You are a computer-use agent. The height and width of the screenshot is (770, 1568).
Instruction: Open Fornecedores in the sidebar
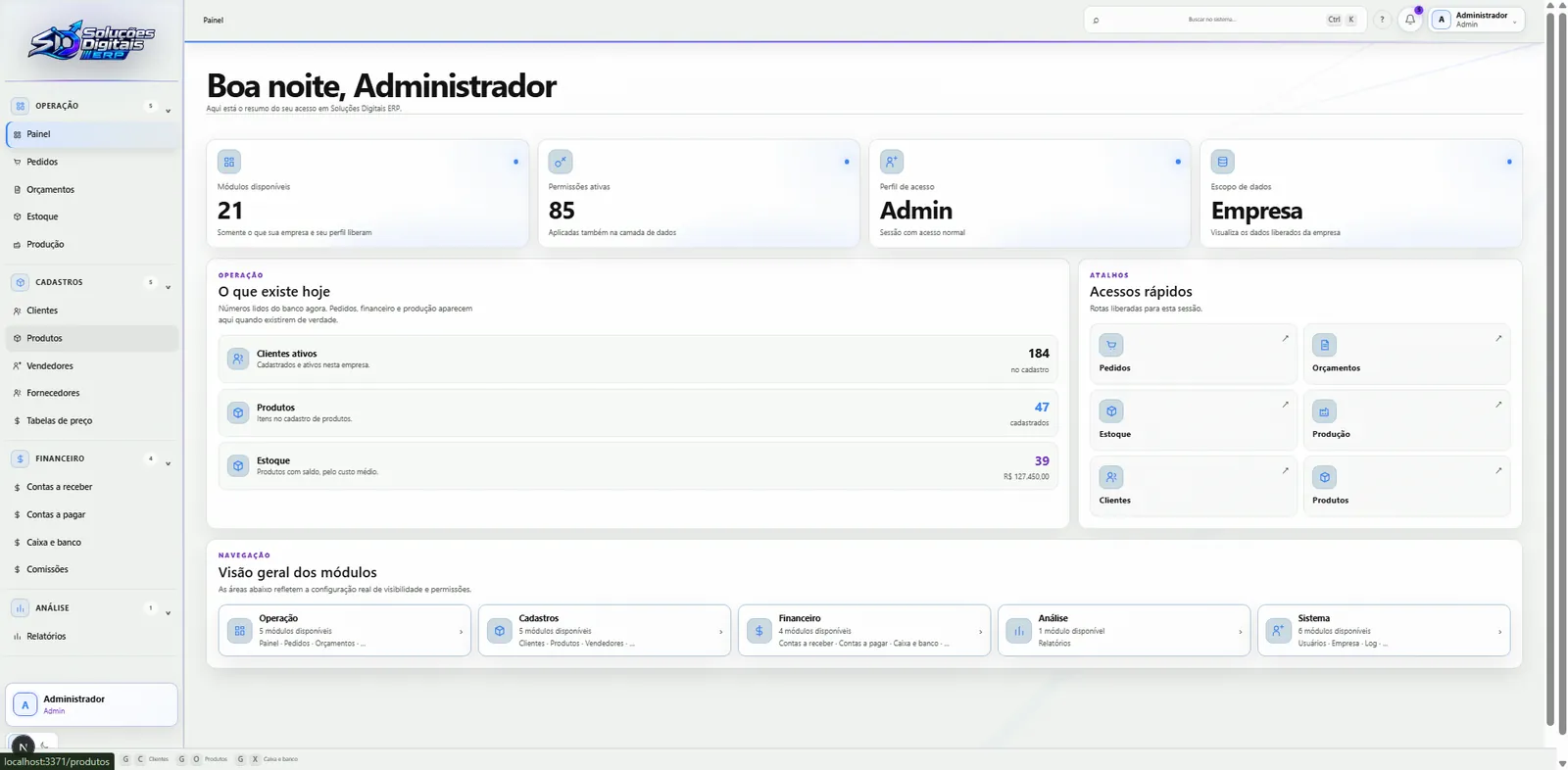coord(92,393)
